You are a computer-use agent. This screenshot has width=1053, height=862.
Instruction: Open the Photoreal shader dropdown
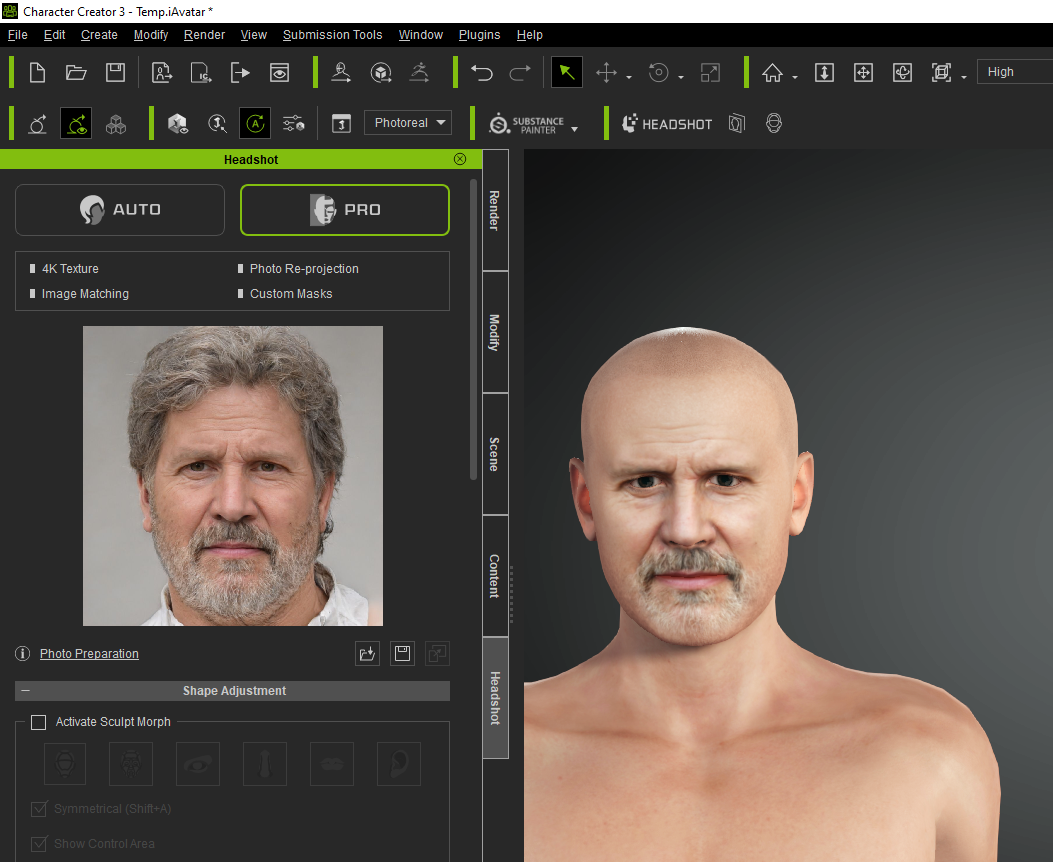point(408,123)
